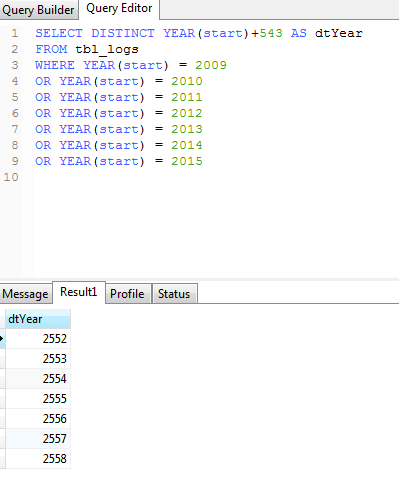Select the 2554 result cell
This screenshot has height=490, width=399.
tap(38, 379)
